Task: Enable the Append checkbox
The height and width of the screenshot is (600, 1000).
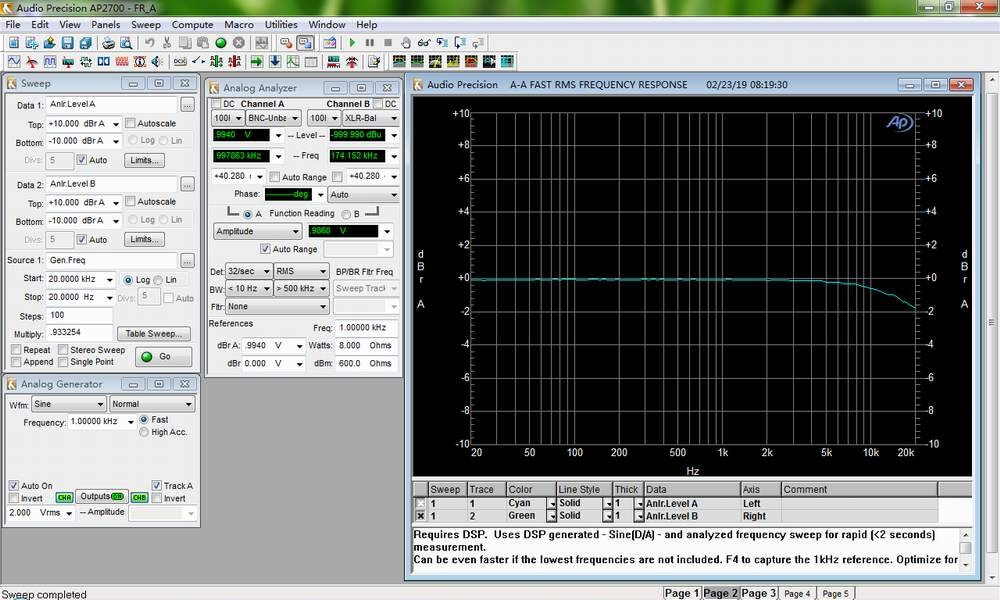Action: pos(17,362)
